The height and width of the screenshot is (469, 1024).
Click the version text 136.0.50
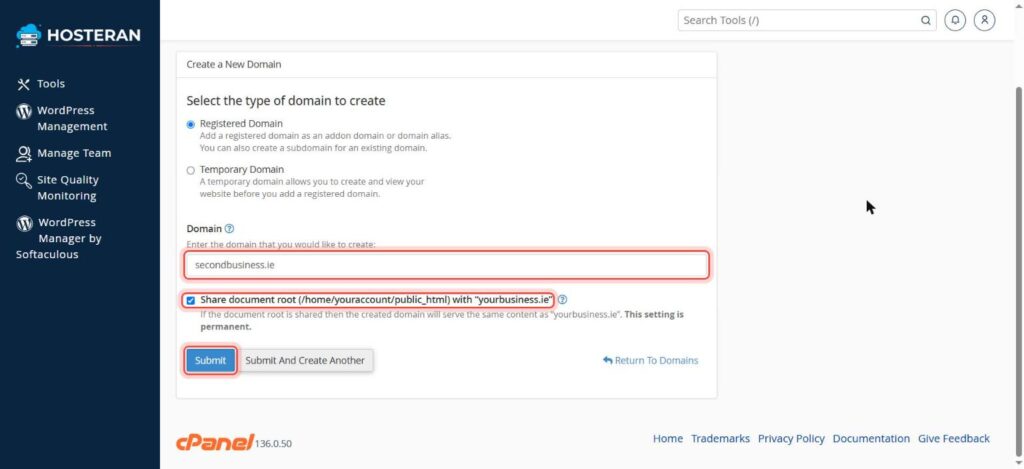[273, 444]
